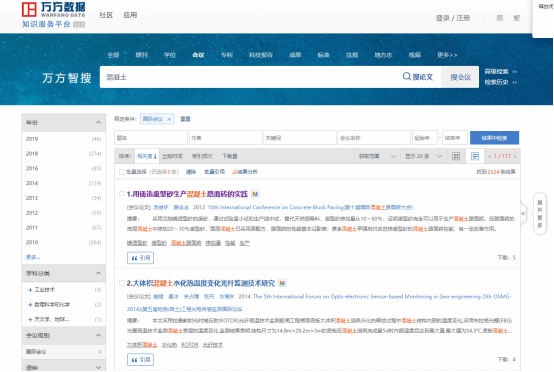The height and width of the screenshot is (372, 554).
Task: Click the 登录 / 注册 link
Action: [453, 18]
